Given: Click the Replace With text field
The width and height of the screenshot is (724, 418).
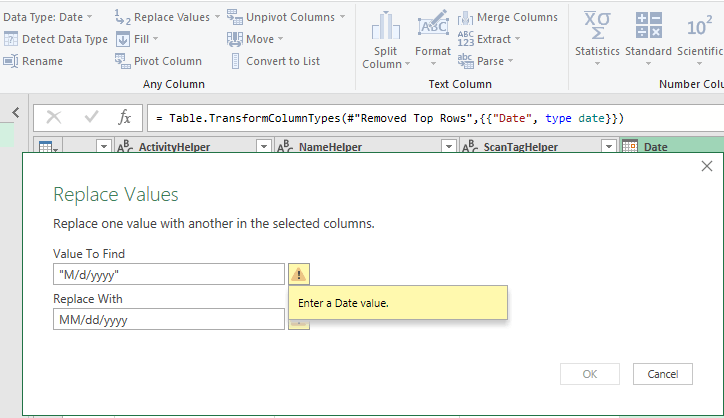Looking at the screenshot, I should pos(169,319).
